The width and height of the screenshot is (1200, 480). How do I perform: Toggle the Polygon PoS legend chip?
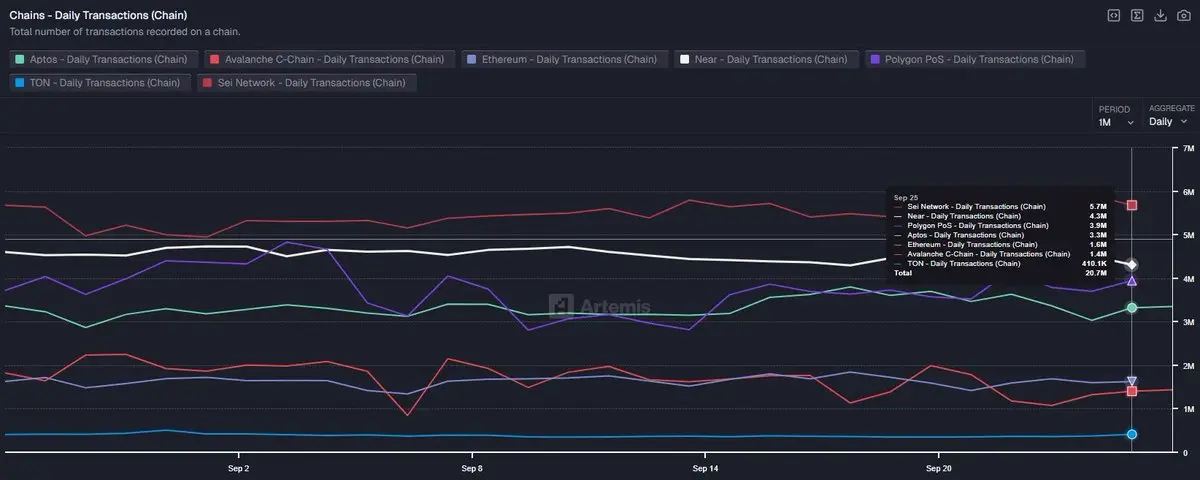[977, 59]
